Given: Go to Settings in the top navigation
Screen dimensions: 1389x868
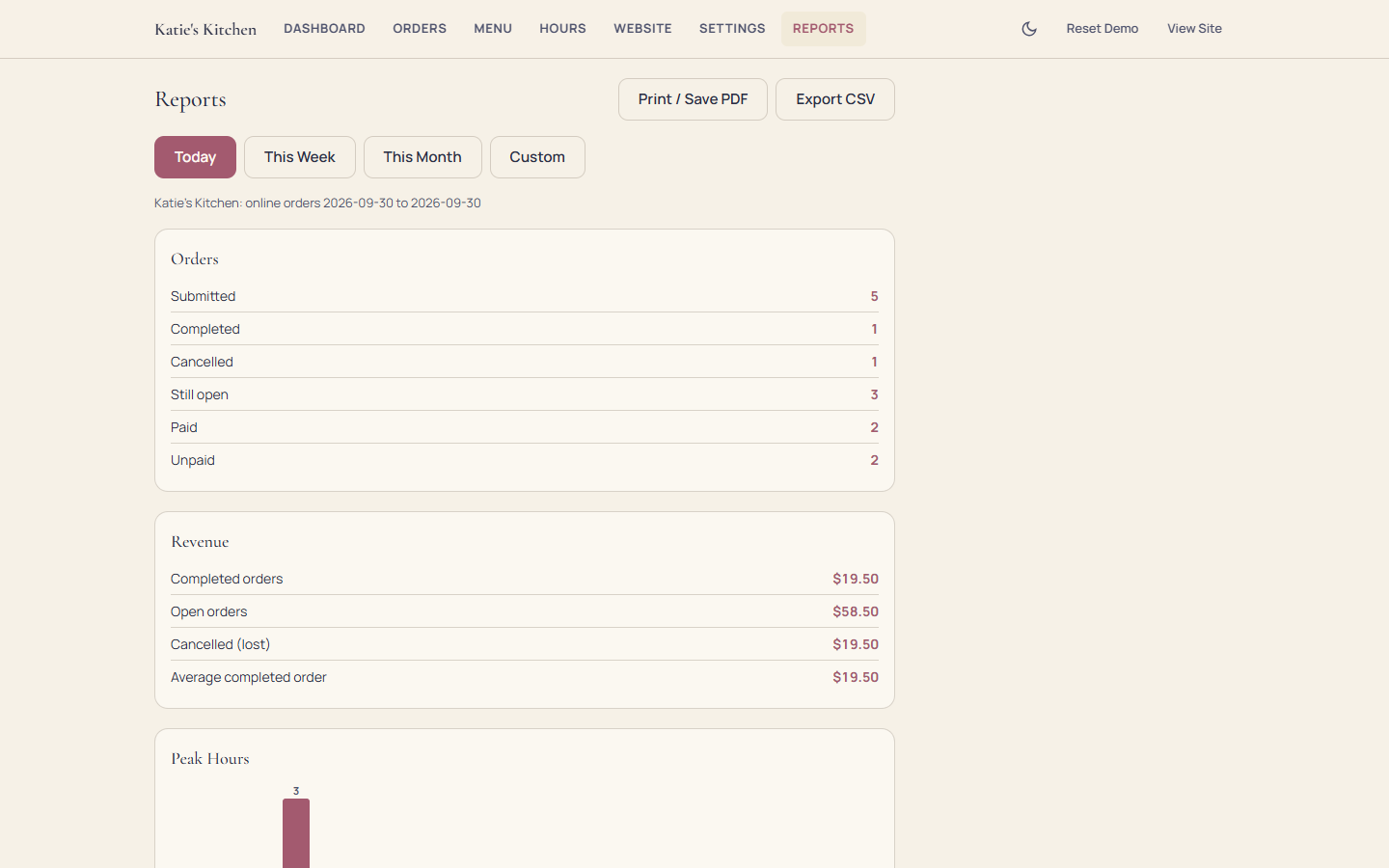Looking at the screenshot, I should pos(732,29).
